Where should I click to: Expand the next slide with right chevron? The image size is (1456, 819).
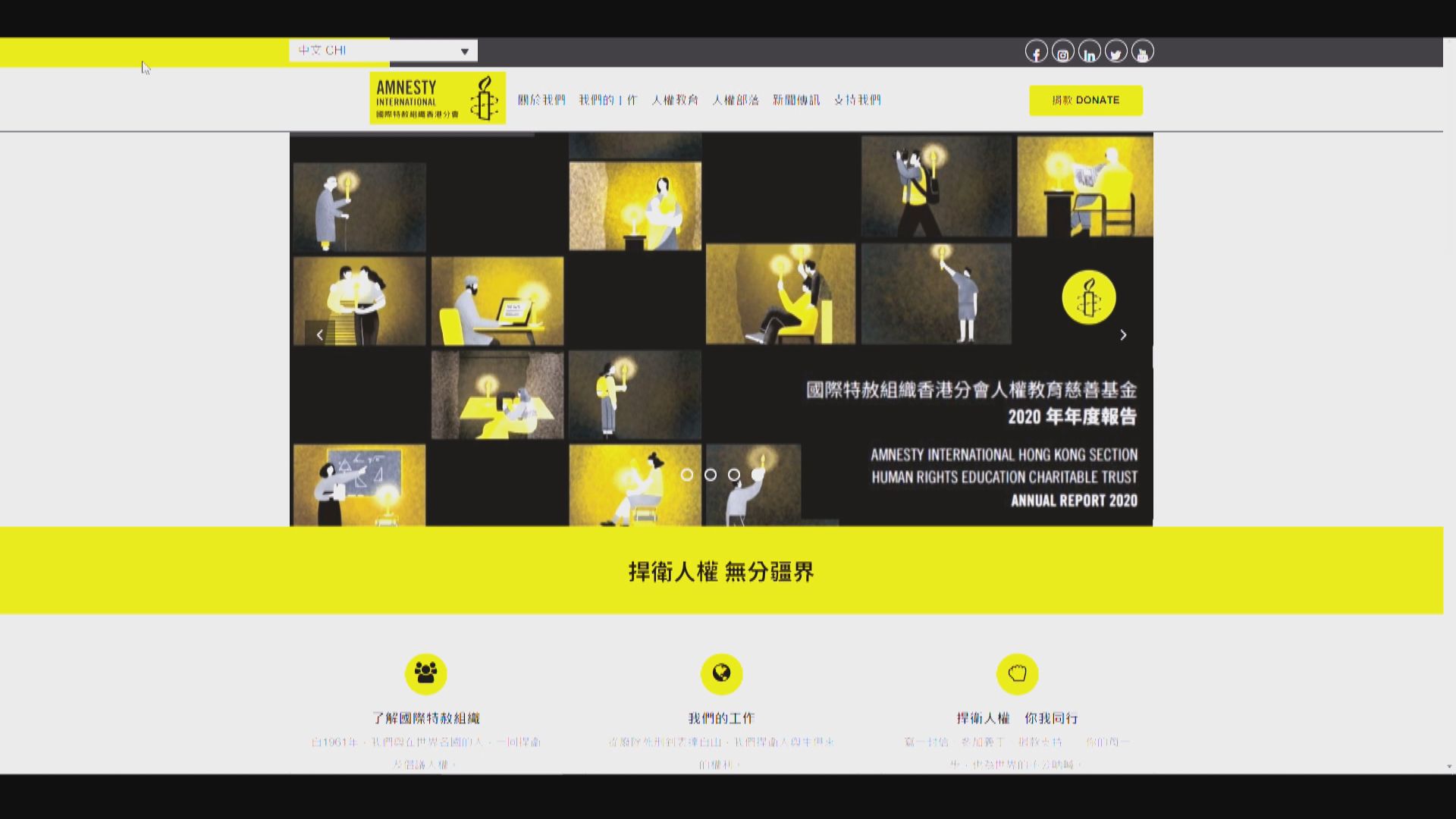pyautogui.click(x=1123, y=334)
